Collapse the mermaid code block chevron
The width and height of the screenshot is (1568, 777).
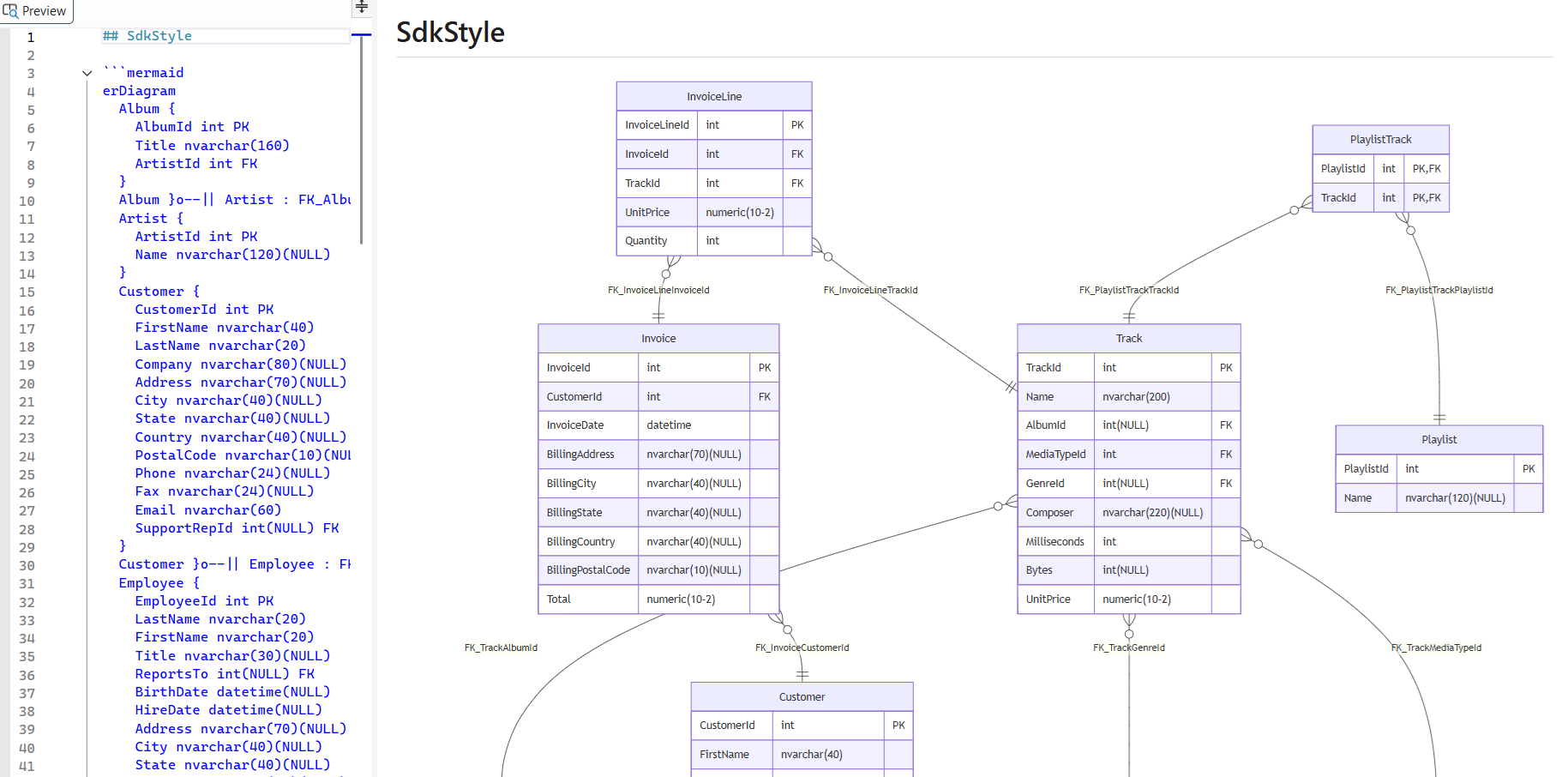[x=87, y=73]
